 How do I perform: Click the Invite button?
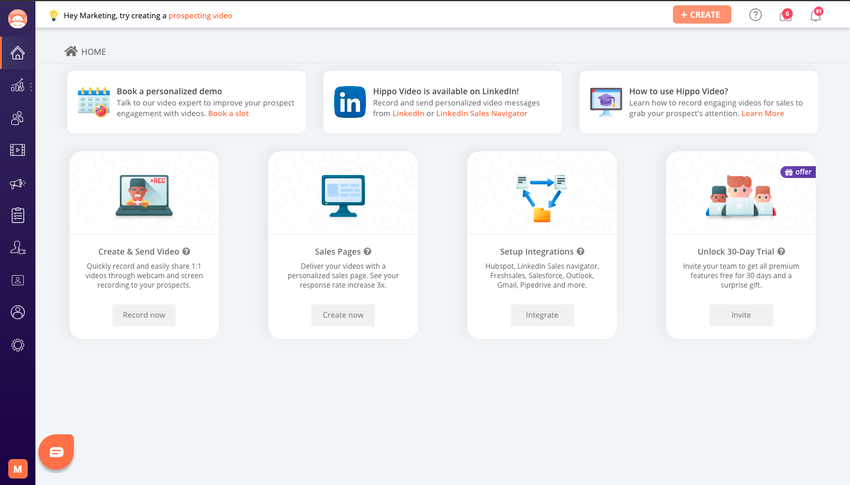tap(741, 315)
